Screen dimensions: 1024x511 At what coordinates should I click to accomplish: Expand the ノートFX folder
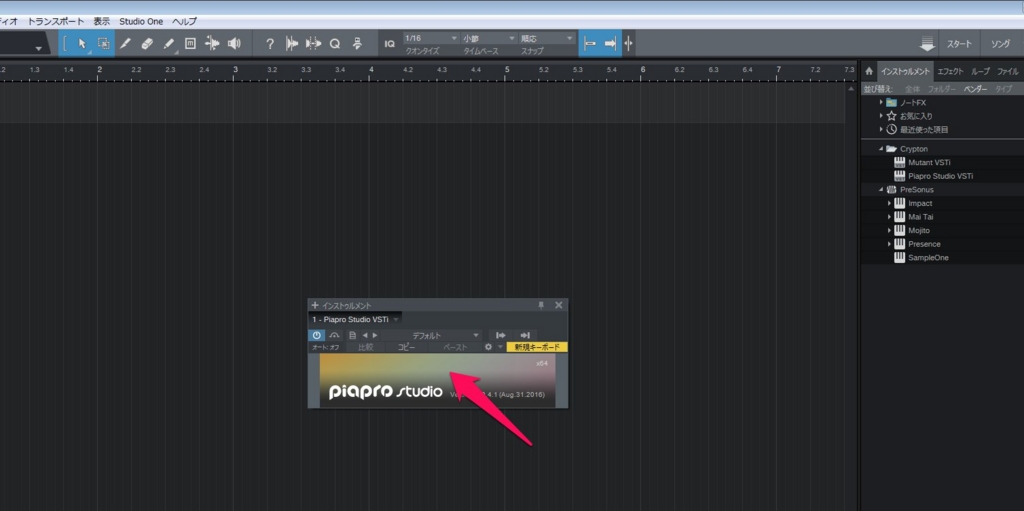tap(881, 103)
